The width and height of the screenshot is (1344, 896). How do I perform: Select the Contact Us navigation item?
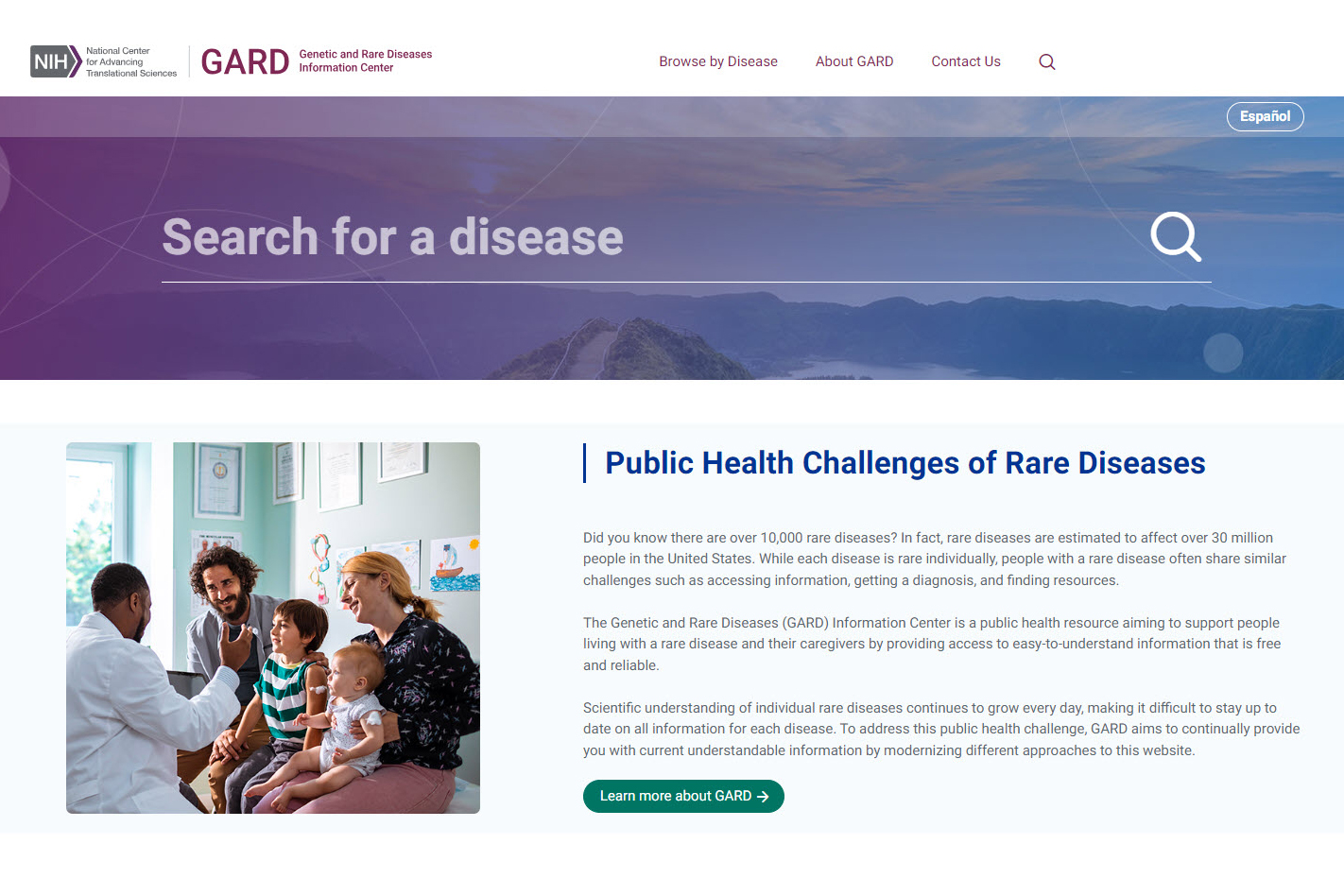[965, 61]
